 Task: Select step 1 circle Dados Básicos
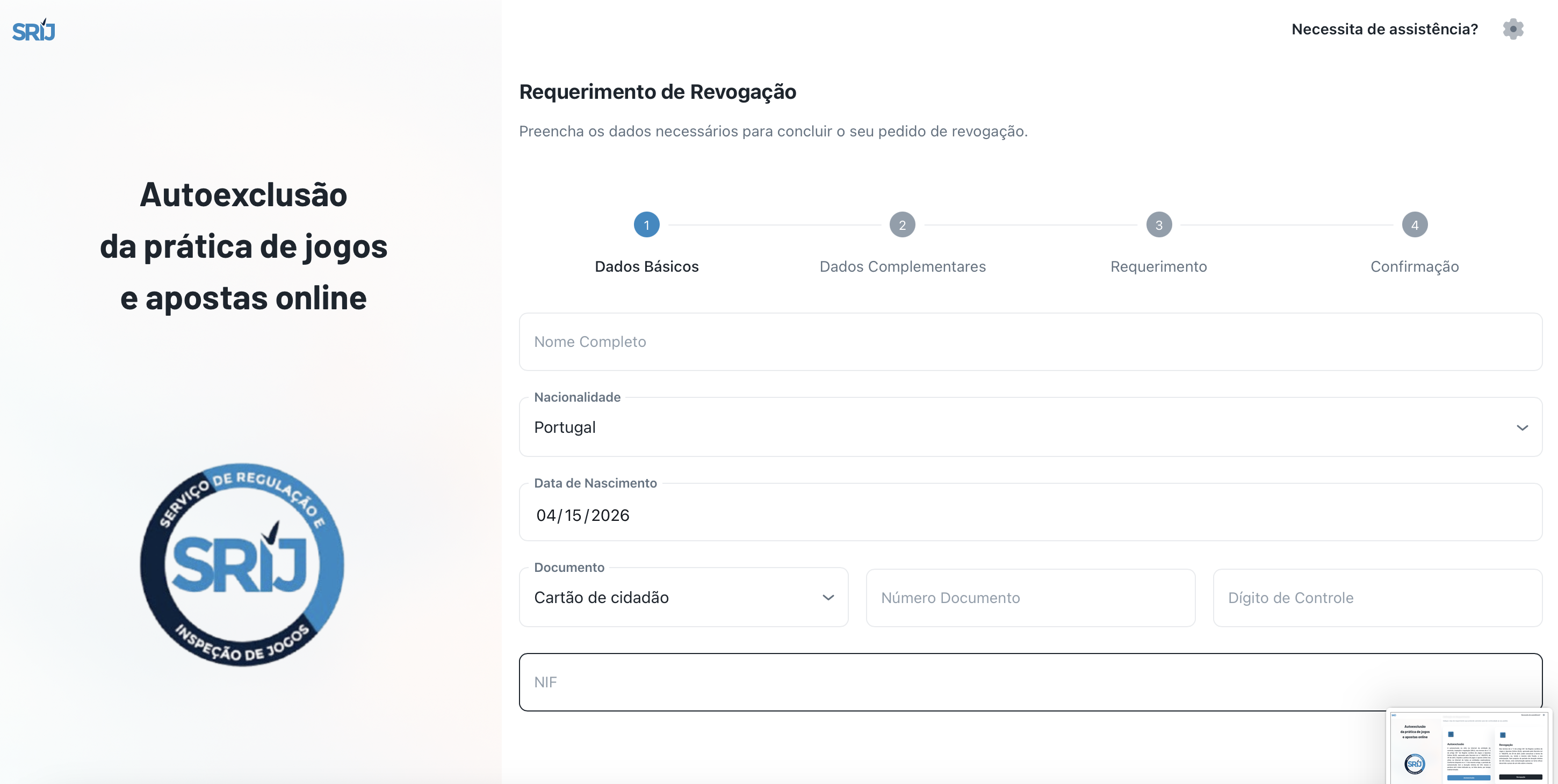[x=646, y=225]
